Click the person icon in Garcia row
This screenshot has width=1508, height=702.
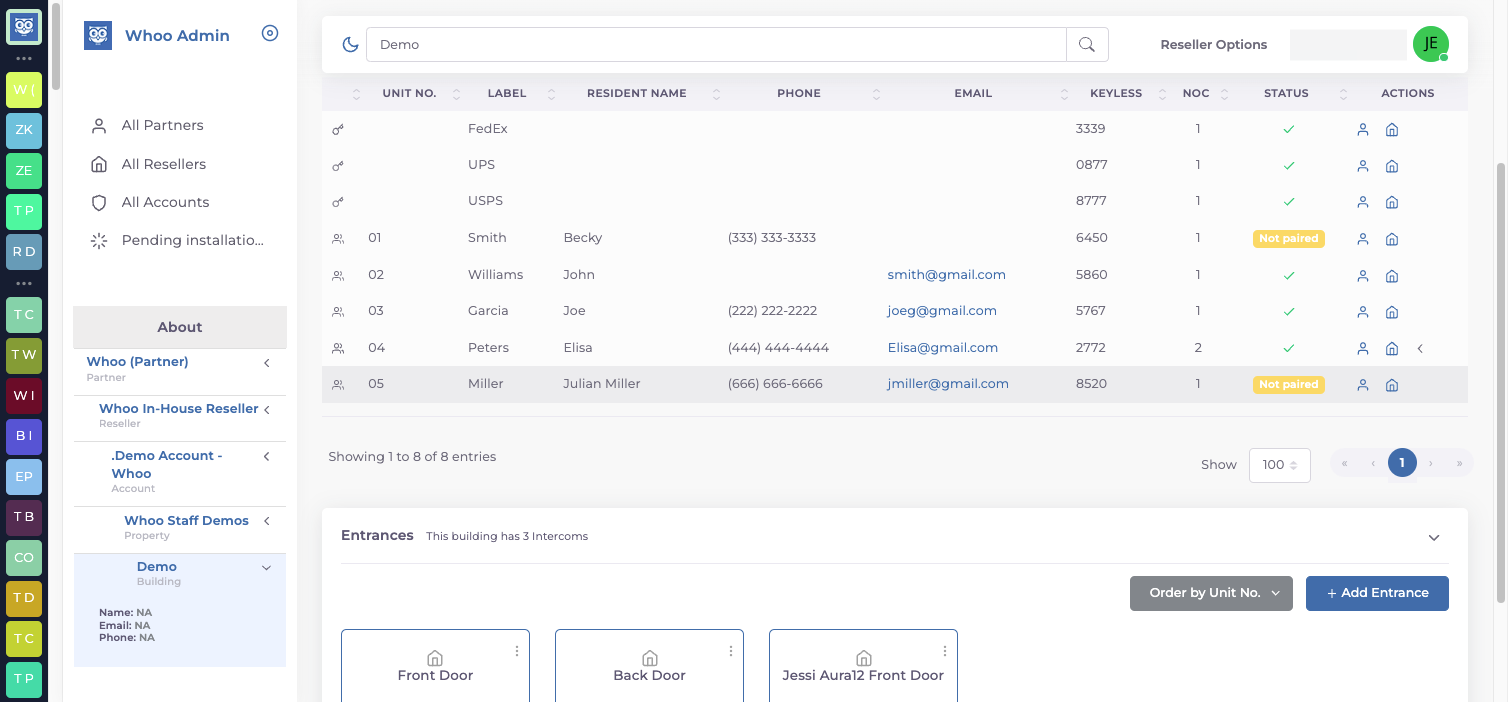1362,312
